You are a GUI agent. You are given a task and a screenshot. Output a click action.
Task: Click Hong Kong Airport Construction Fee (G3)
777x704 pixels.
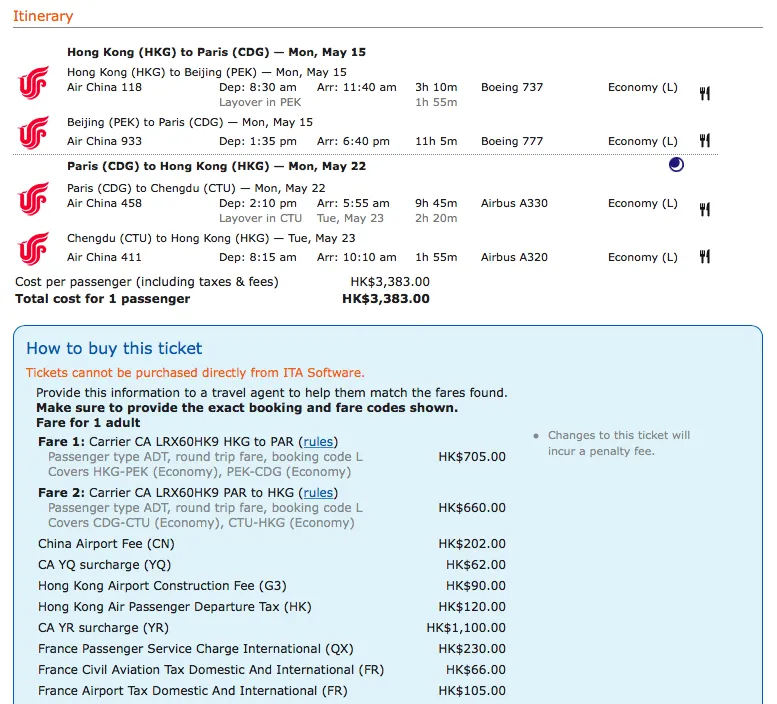pos(162,586)
